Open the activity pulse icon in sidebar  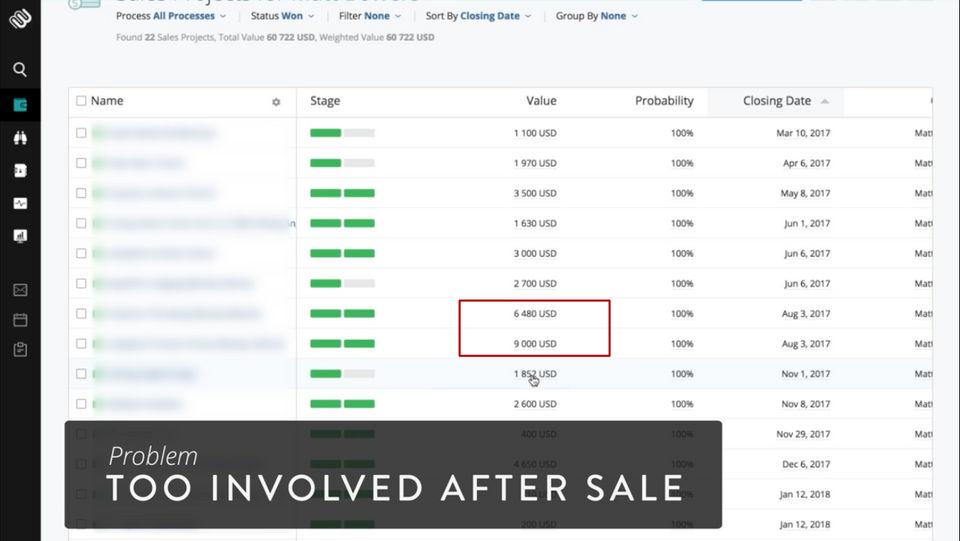coord(20,203)
